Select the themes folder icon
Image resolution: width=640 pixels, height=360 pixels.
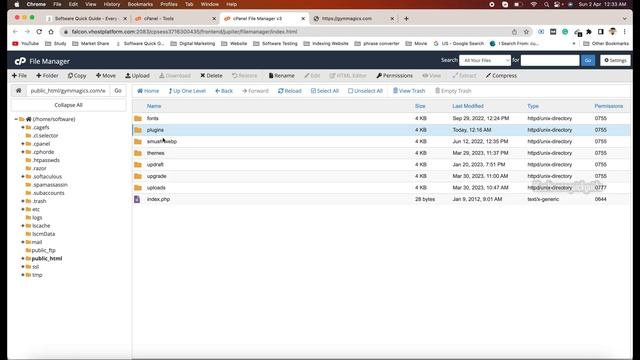point(138,153)
